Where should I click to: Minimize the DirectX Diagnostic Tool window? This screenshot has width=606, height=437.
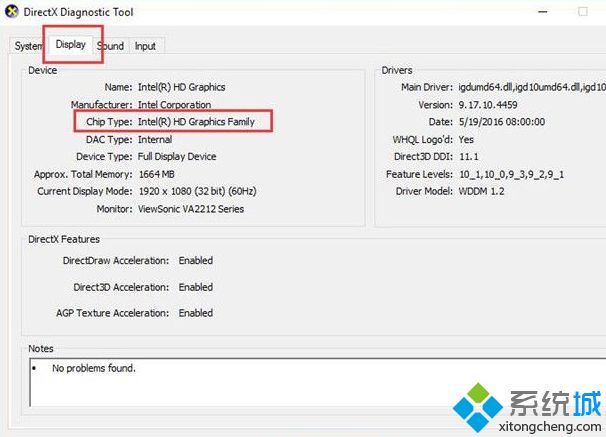pos(543,12)
